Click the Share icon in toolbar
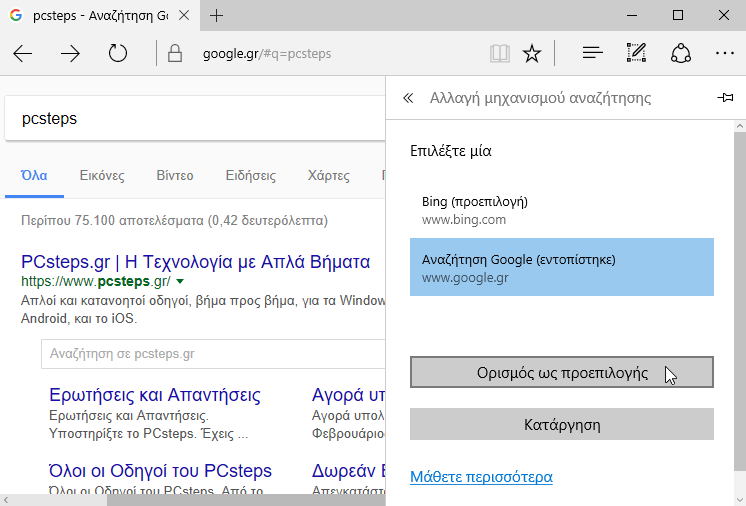The image size is (746, 506). pyautogui.click(x=681, y=53)
